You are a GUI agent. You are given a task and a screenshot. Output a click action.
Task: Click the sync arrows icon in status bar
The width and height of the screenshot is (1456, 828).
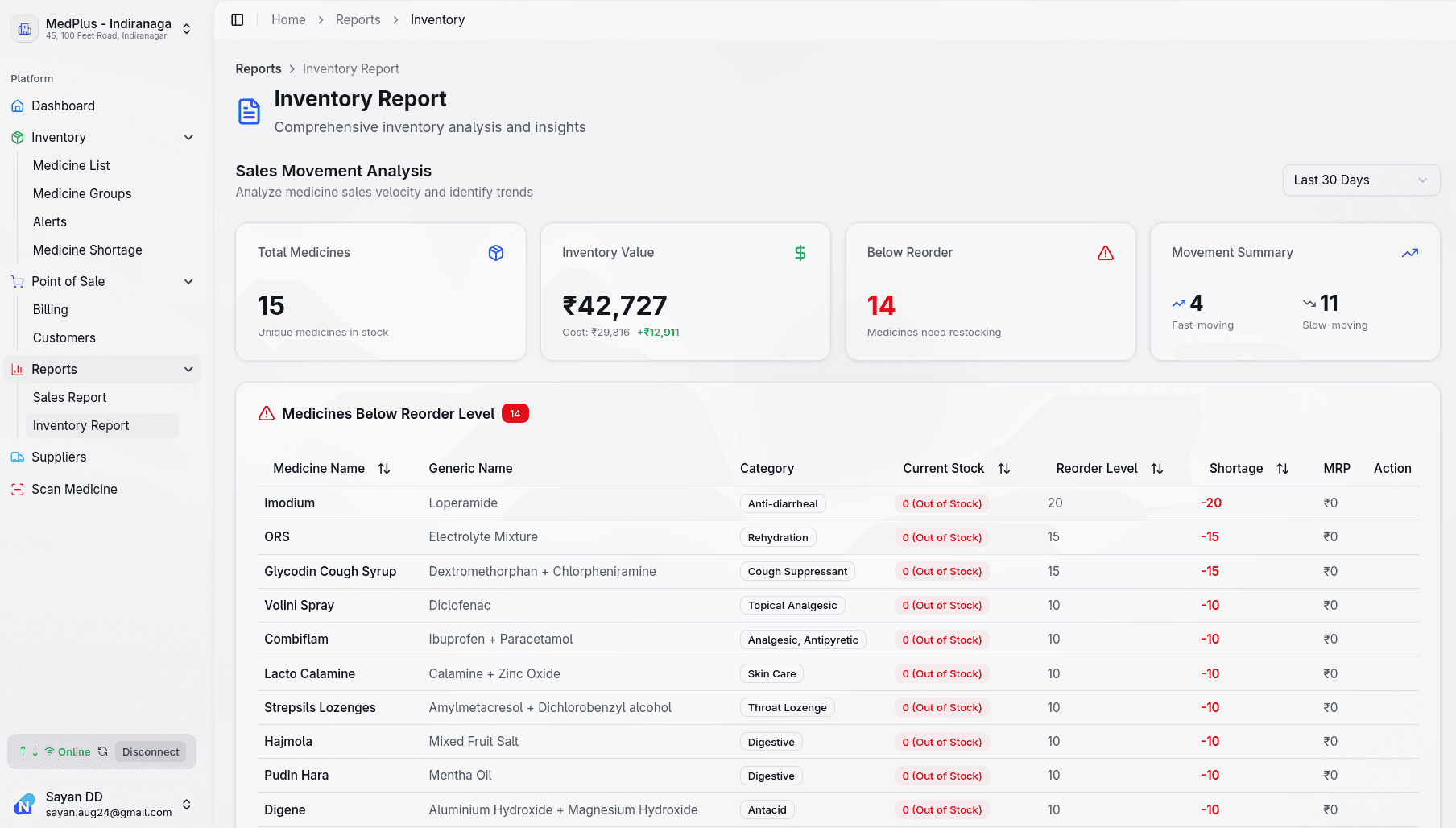(29, 751)
